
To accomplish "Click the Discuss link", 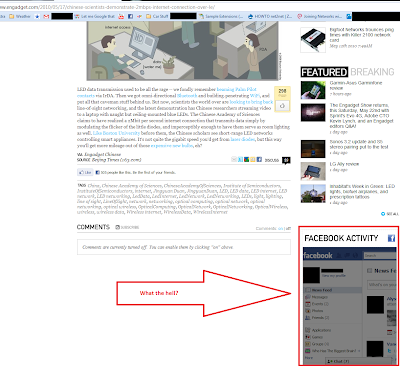I will 271,160.
